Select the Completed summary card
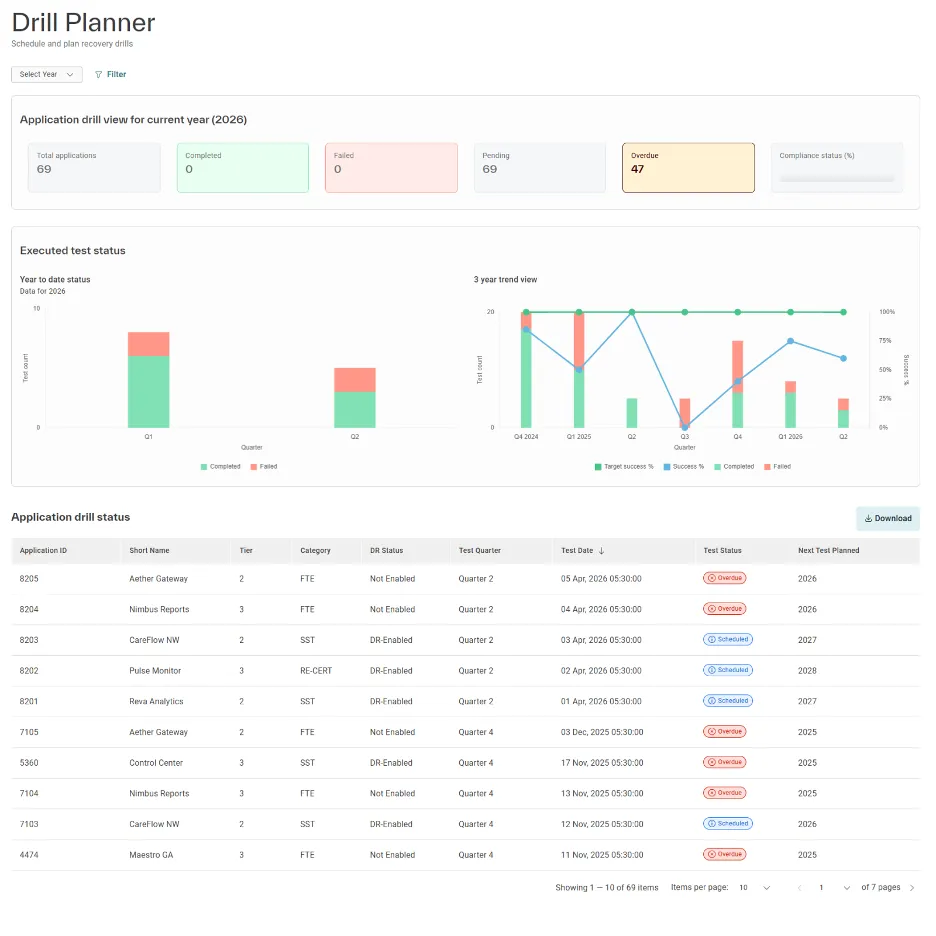Viewport: 936px width, 936px height. point(243,168)
